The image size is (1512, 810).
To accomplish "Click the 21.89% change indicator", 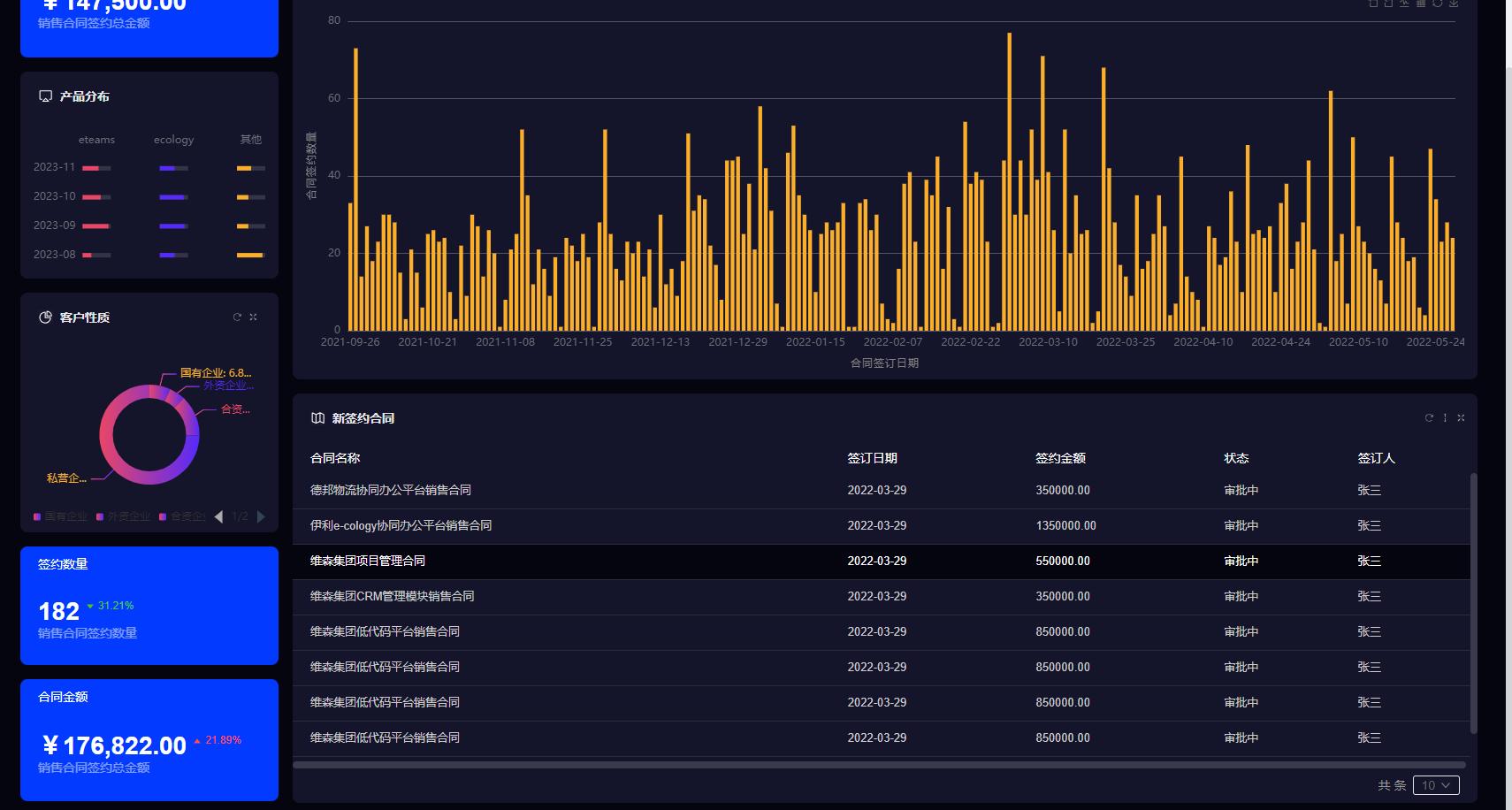I will (x=223, y=740).
